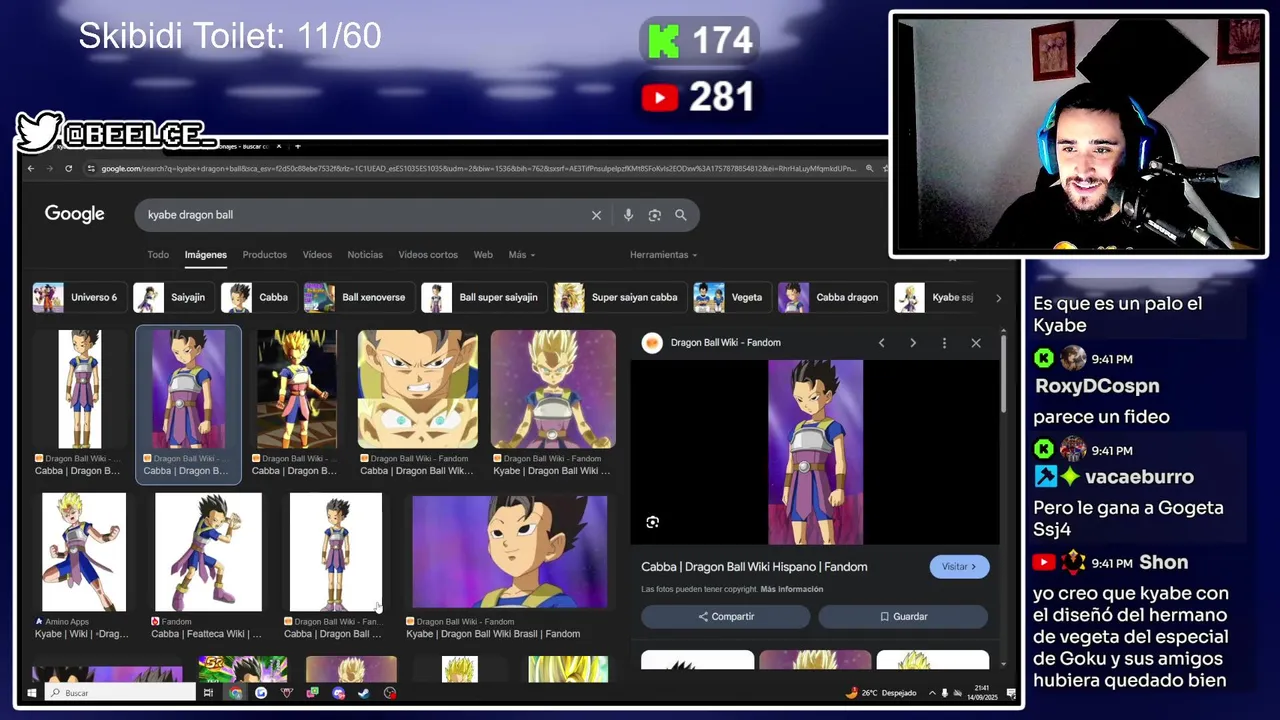Open the notification center icon in the taskbar

coord(1011,692)
